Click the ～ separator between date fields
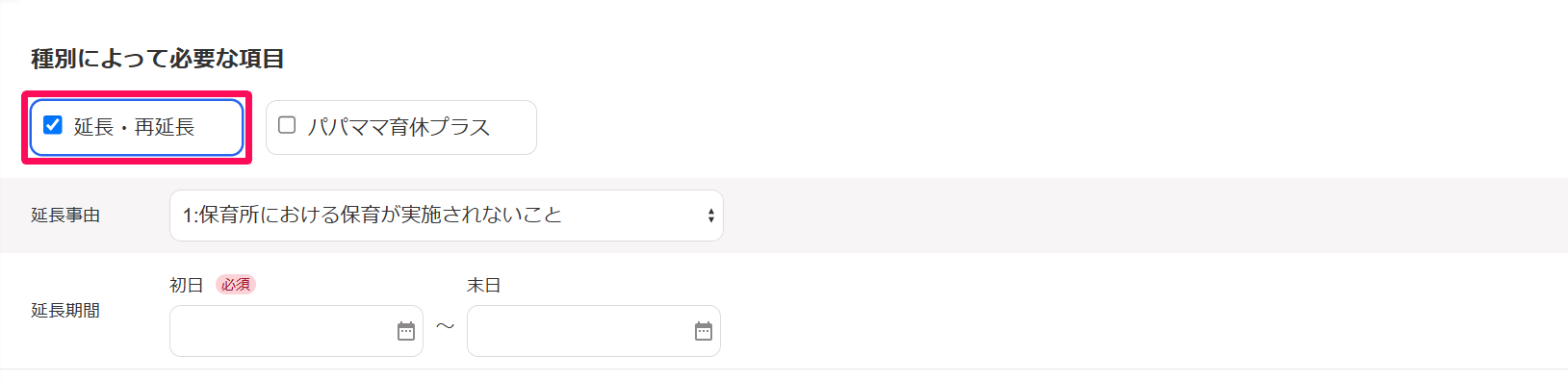The height and width of the screenshot is (382, 1568). click(445, 327)
